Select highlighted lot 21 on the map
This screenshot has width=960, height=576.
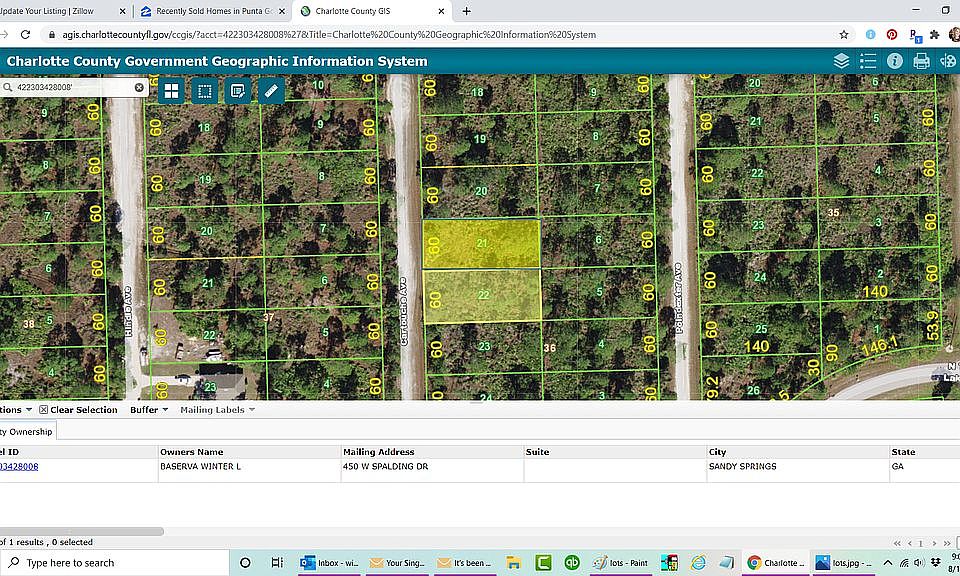point(481,244)
